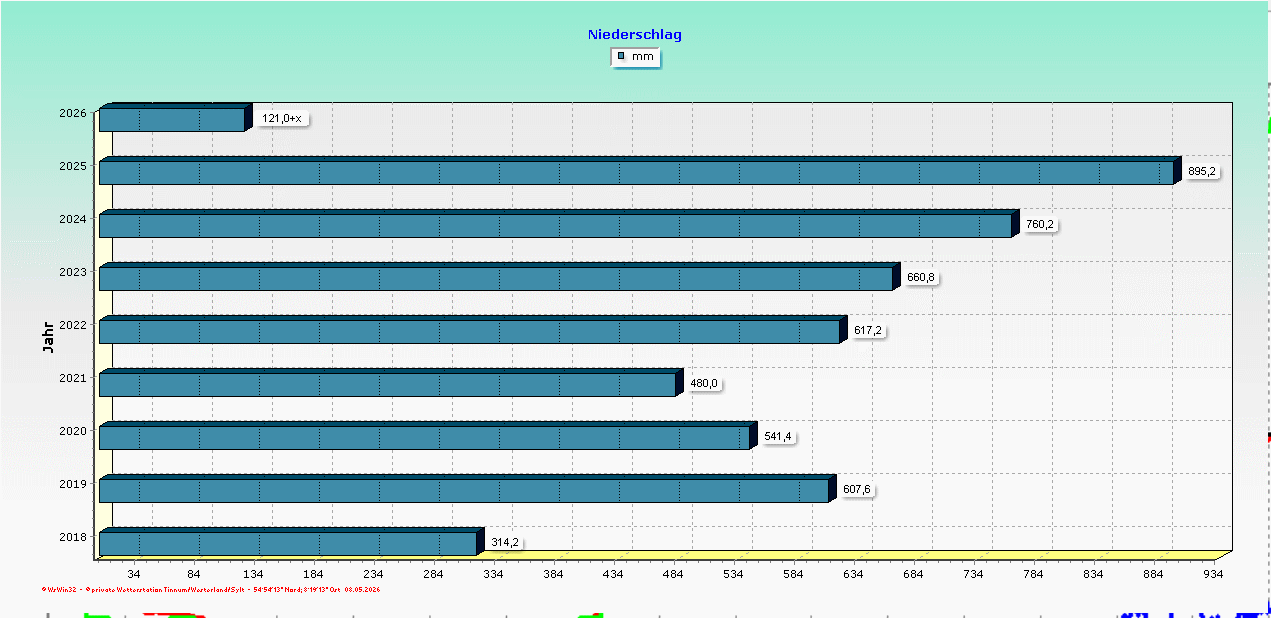Click the 834 x-axis tick label
1271x618 pixels.
tap(1093, 574)
